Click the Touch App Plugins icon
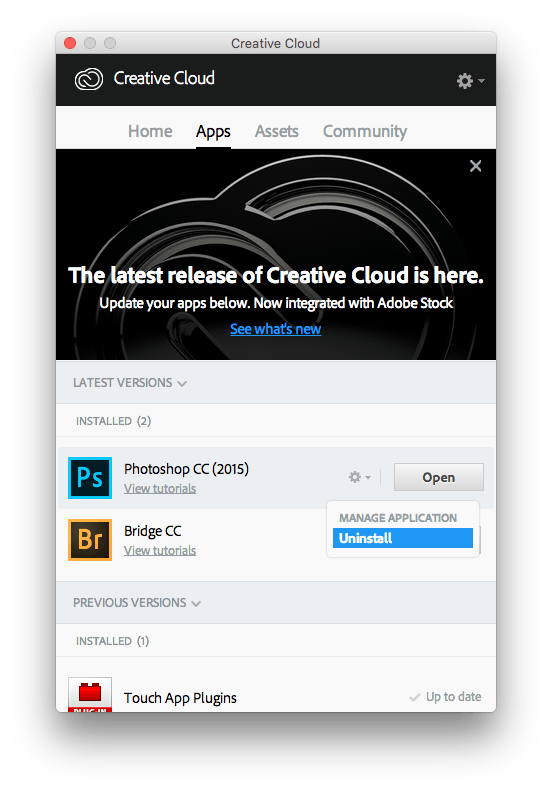Viewport: 552px width, 792px height. click(90, 695)
